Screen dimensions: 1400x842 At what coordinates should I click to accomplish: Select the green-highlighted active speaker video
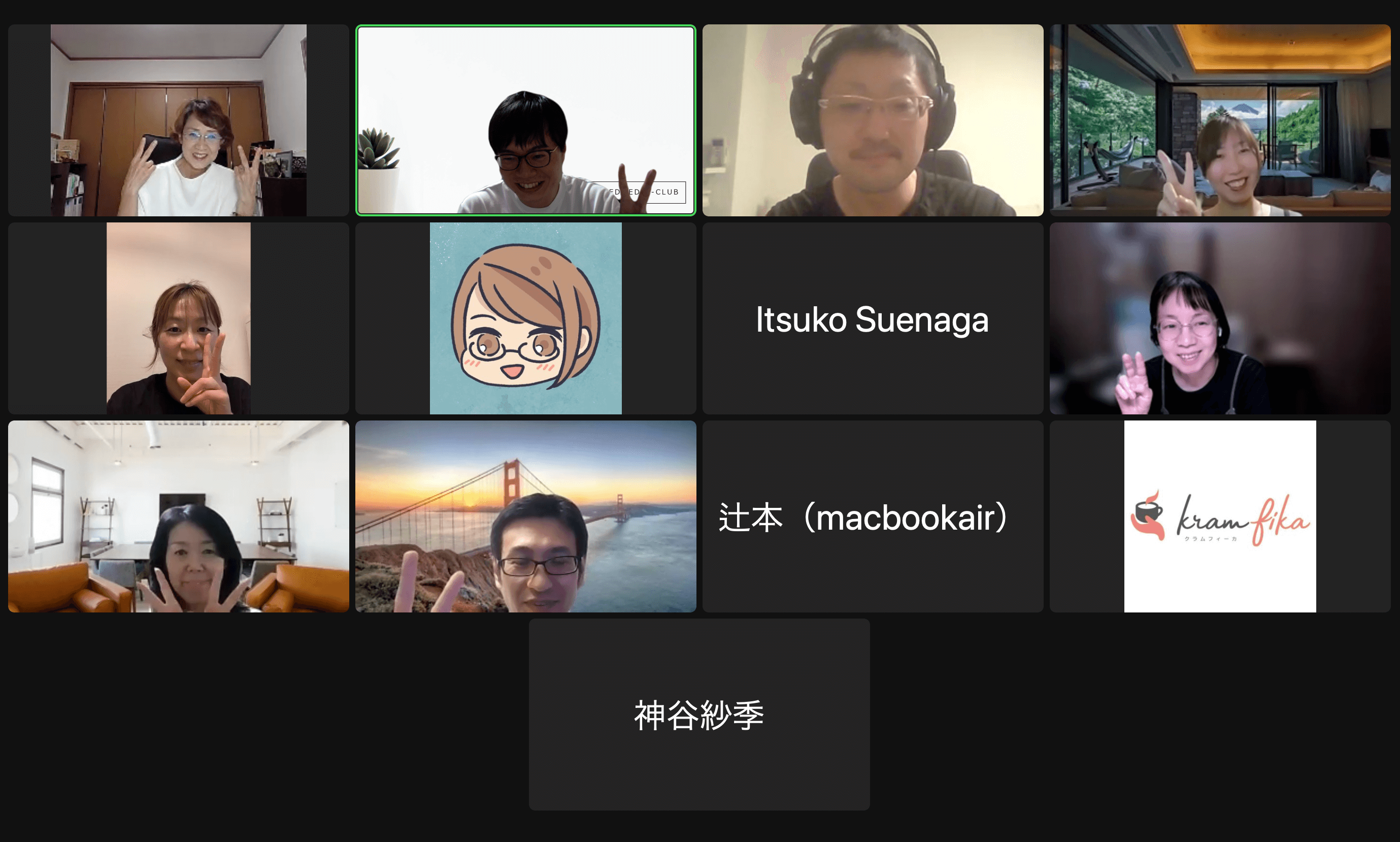[526, 120]
